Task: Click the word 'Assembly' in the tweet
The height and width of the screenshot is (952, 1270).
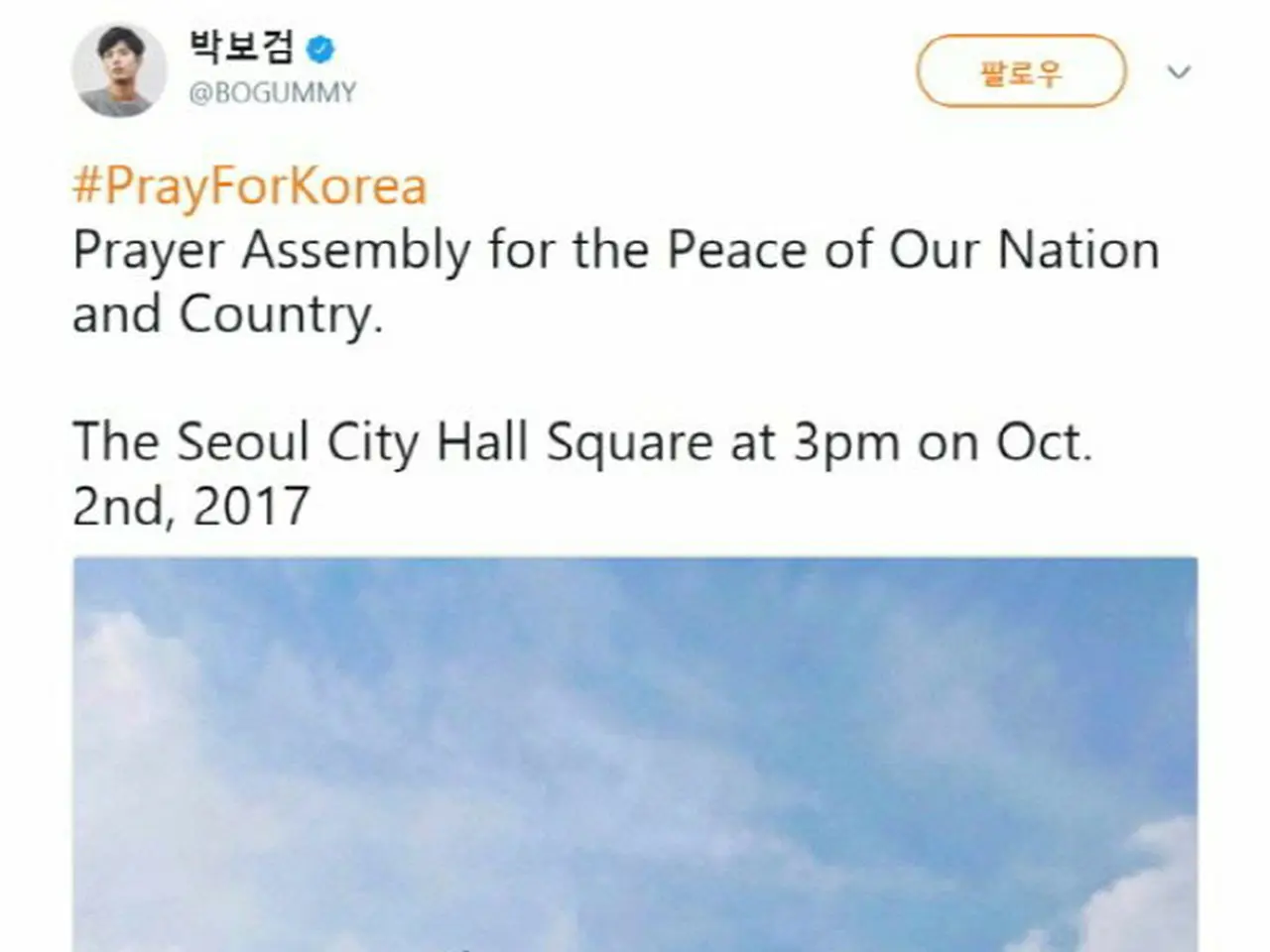Action: click(356, 252)
